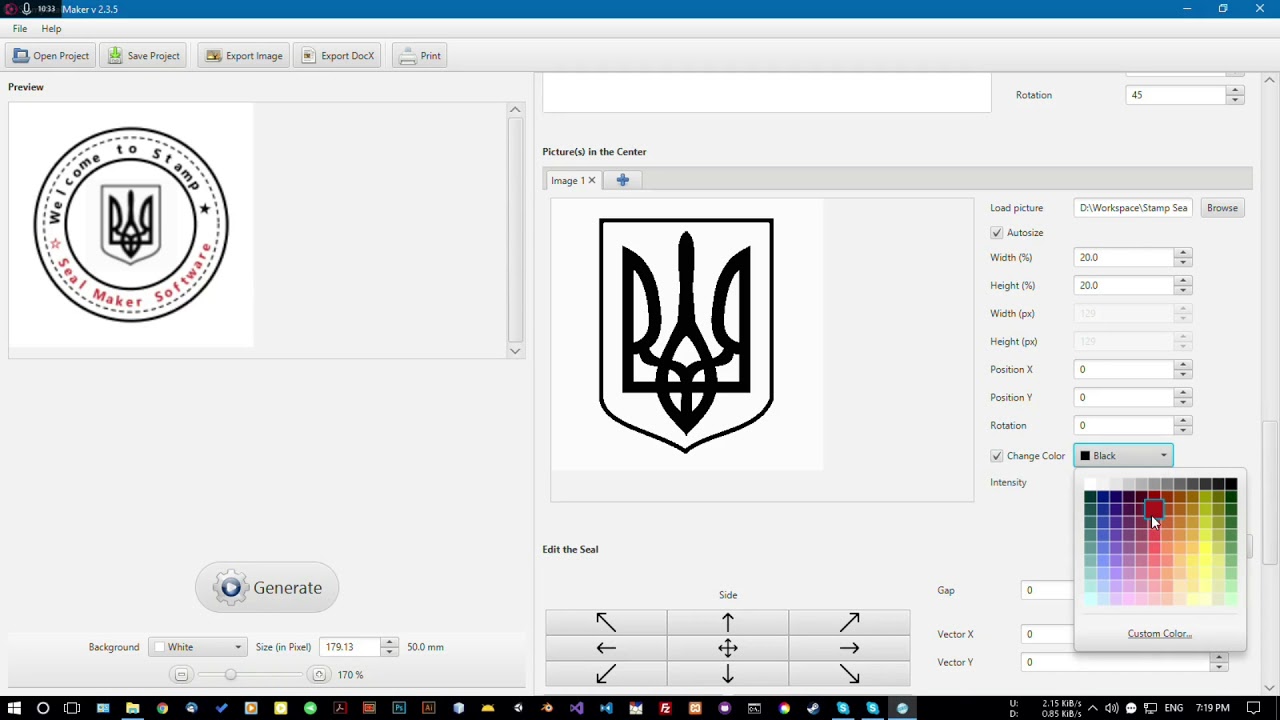
Task: Click Export Image toolbar button
Action: click(244, 56)
